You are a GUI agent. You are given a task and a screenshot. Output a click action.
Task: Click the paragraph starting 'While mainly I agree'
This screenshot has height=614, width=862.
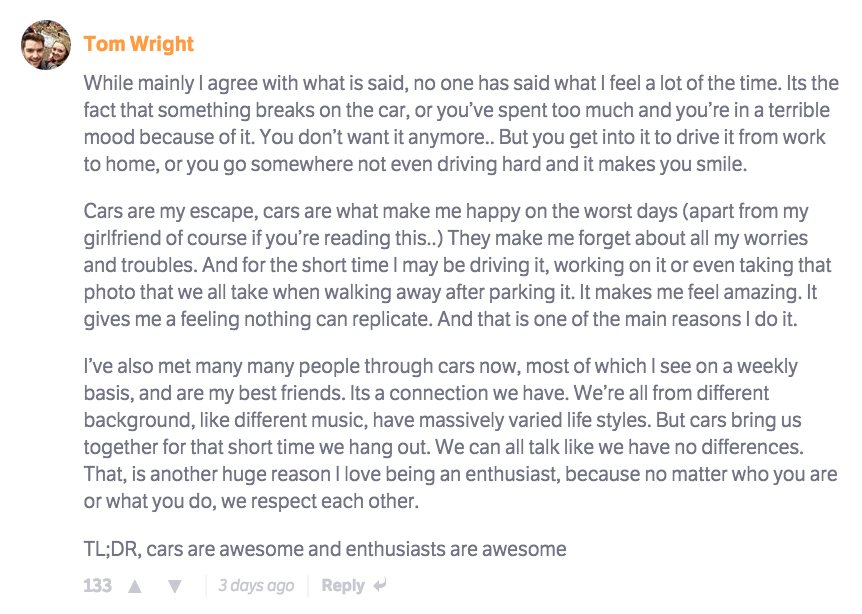click(460, 122)
